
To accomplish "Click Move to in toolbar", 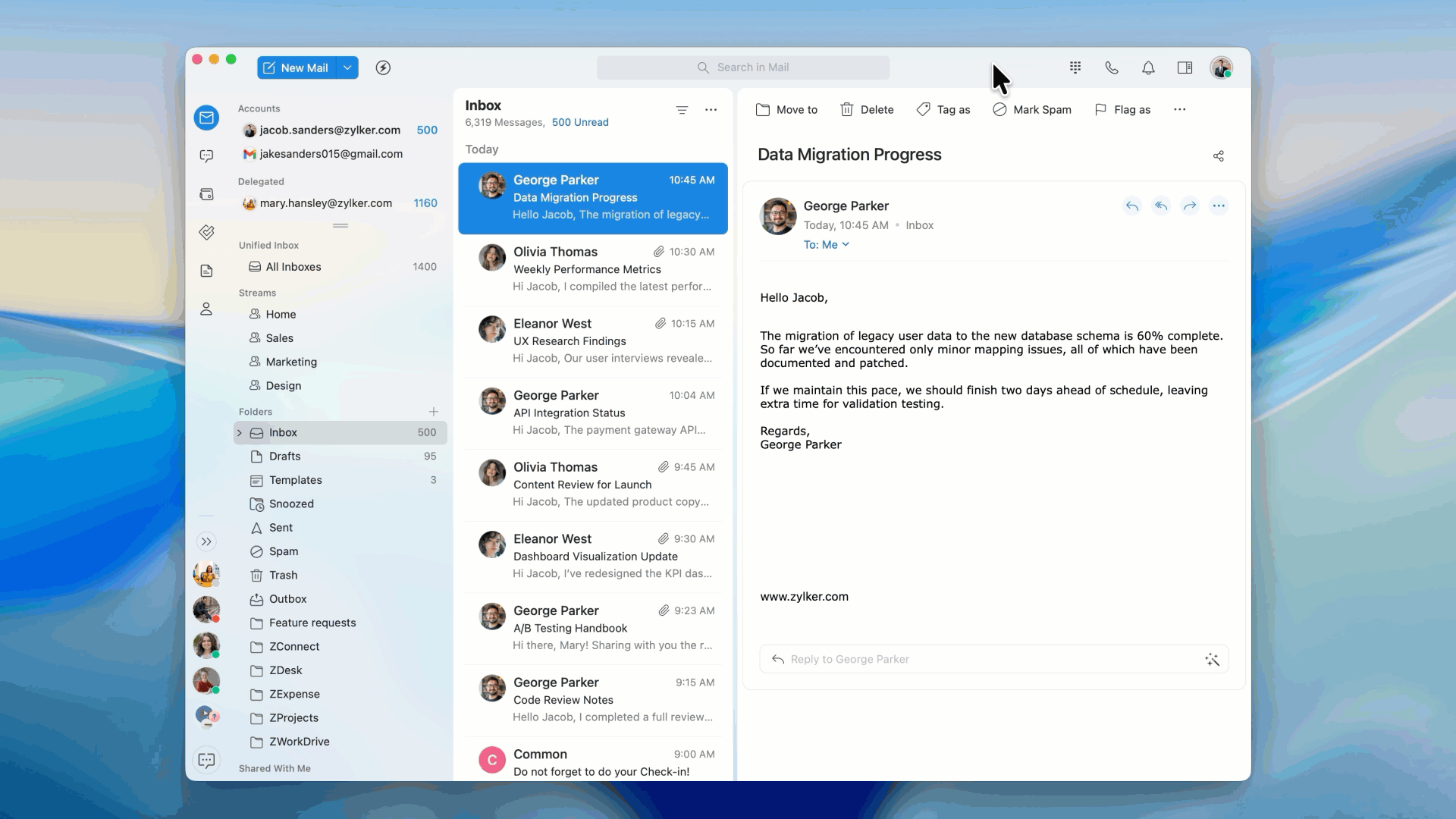I will tap(786, 110).
